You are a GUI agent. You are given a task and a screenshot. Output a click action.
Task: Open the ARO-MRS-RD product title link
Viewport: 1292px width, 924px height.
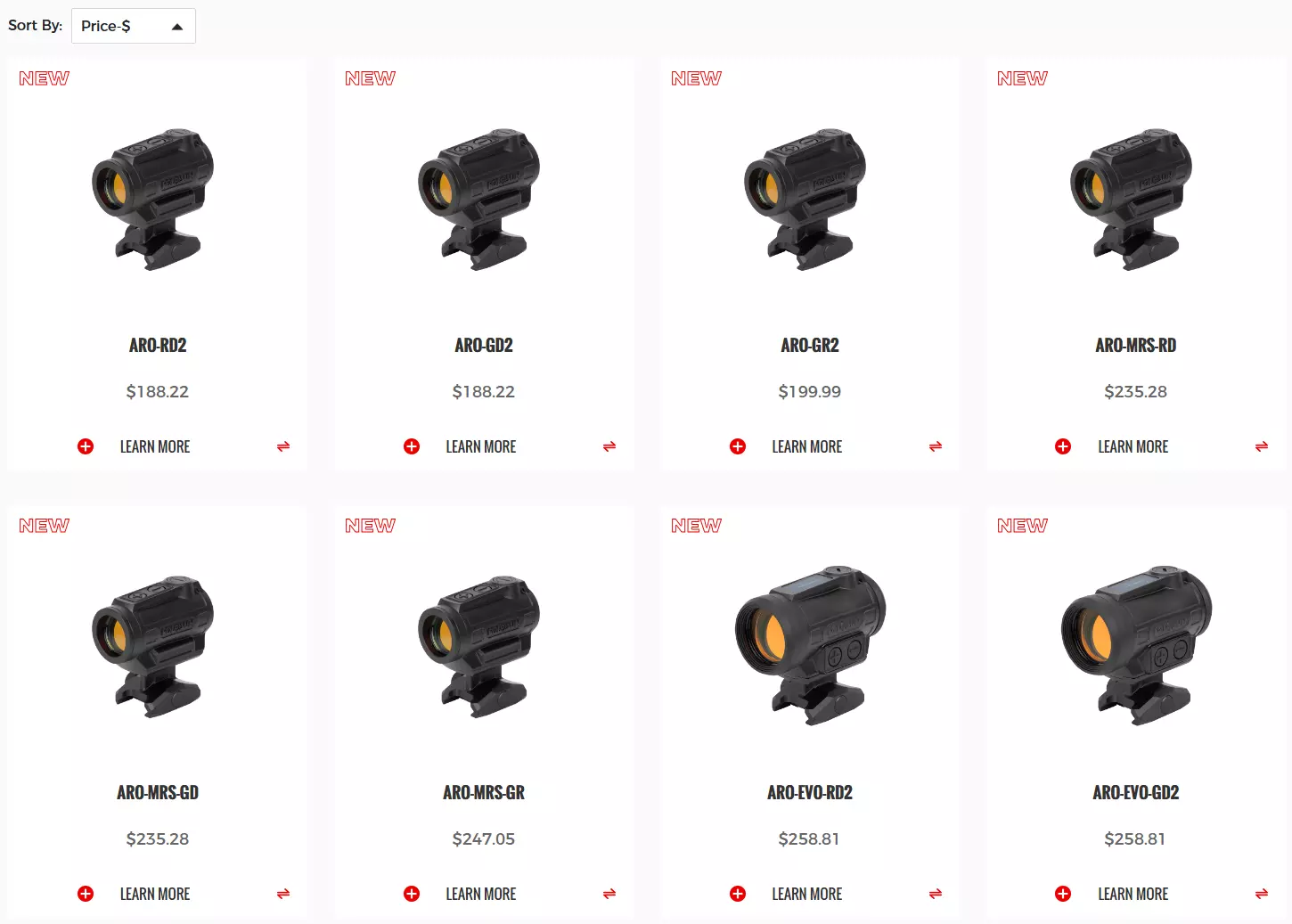pos(1136,345)
